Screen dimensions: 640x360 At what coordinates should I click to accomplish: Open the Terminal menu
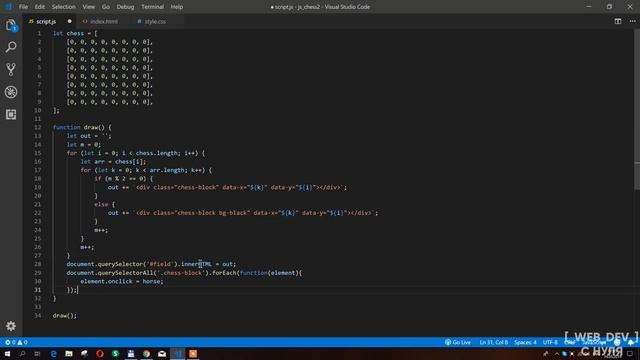tap(152, 7)
